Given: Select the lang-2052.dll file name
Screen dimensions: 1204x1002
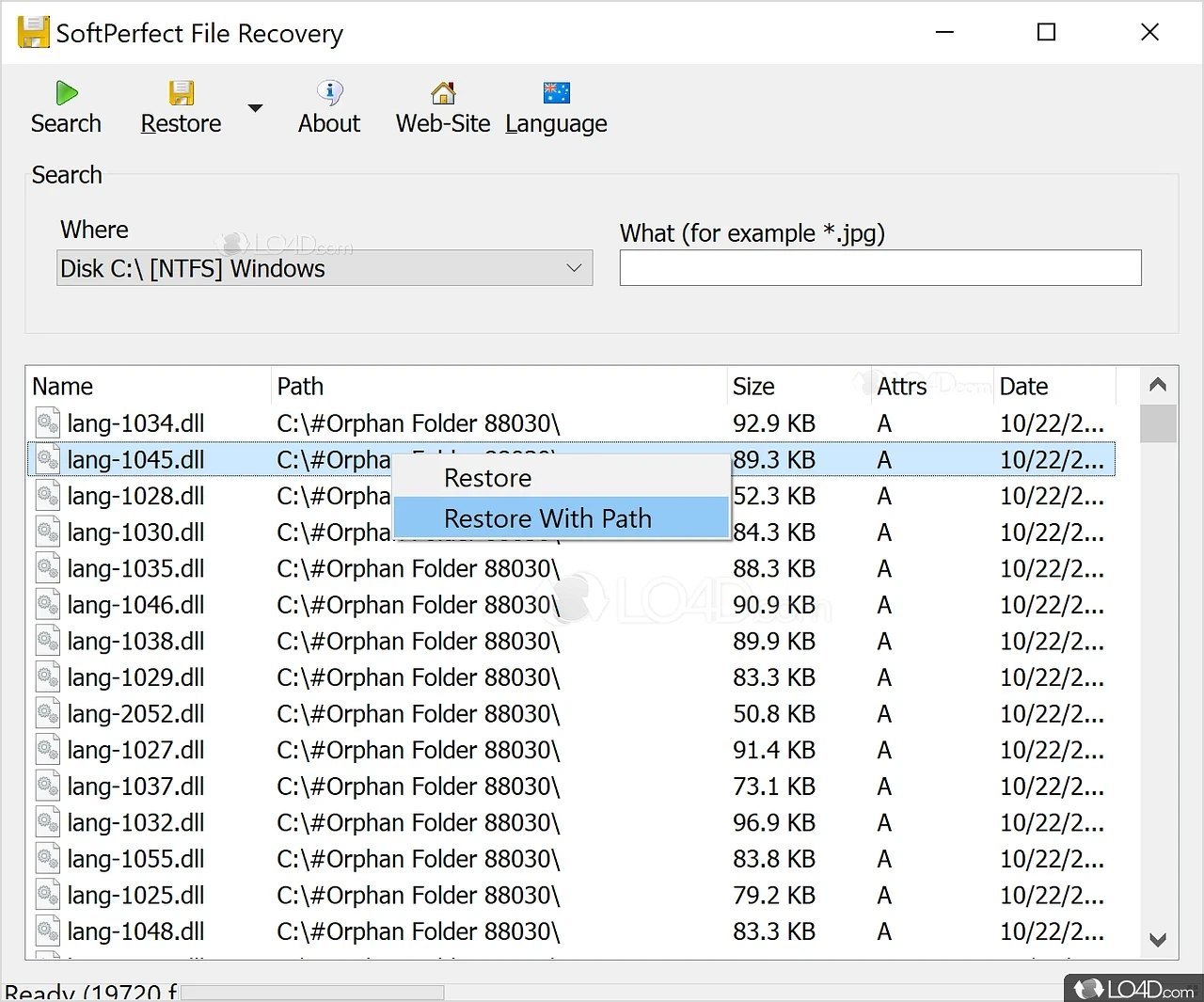Looking at the screenshot, I should point(135,714).
